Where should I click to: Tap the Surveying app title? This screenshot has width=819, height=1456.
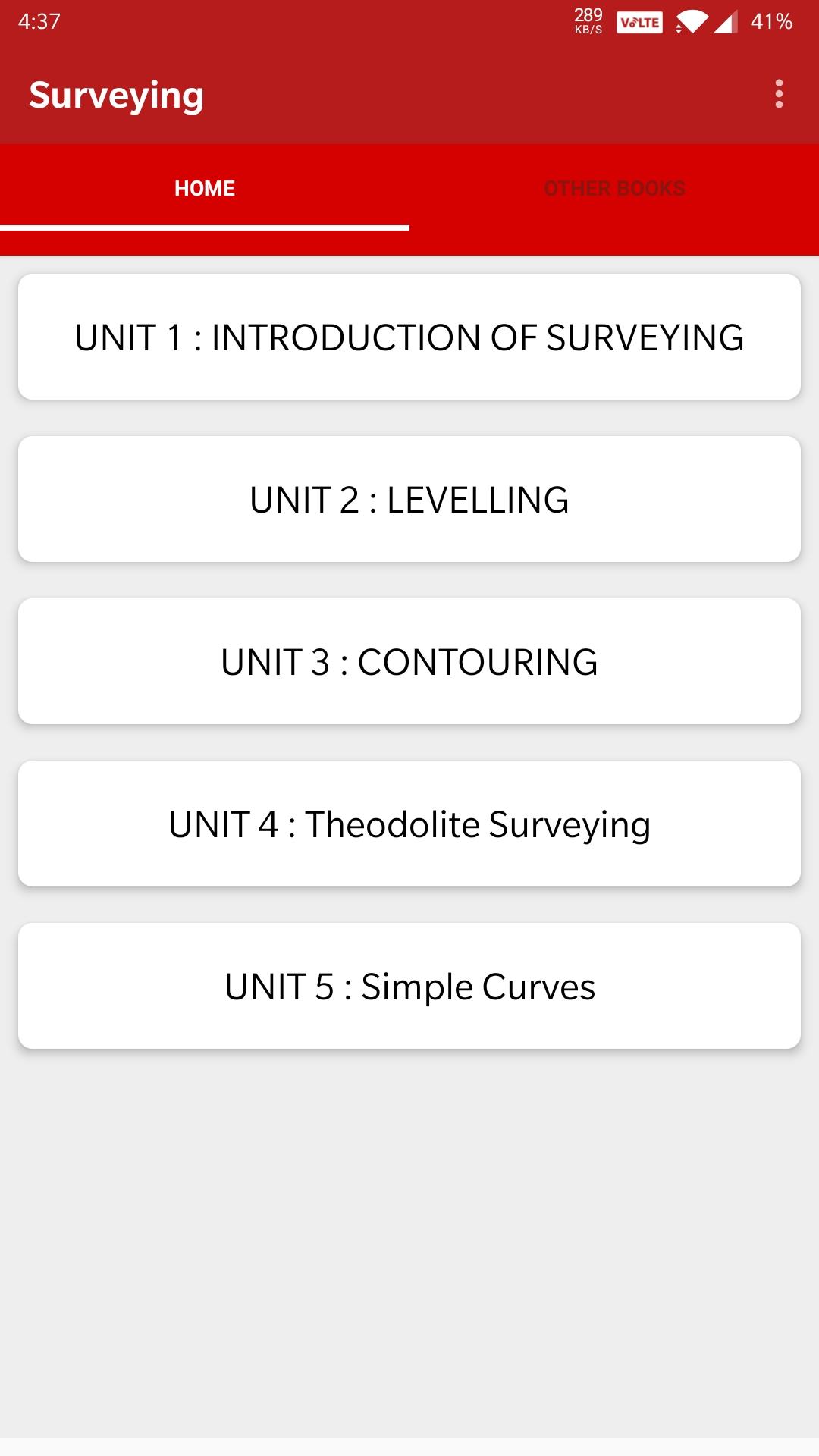coord(117,96)
